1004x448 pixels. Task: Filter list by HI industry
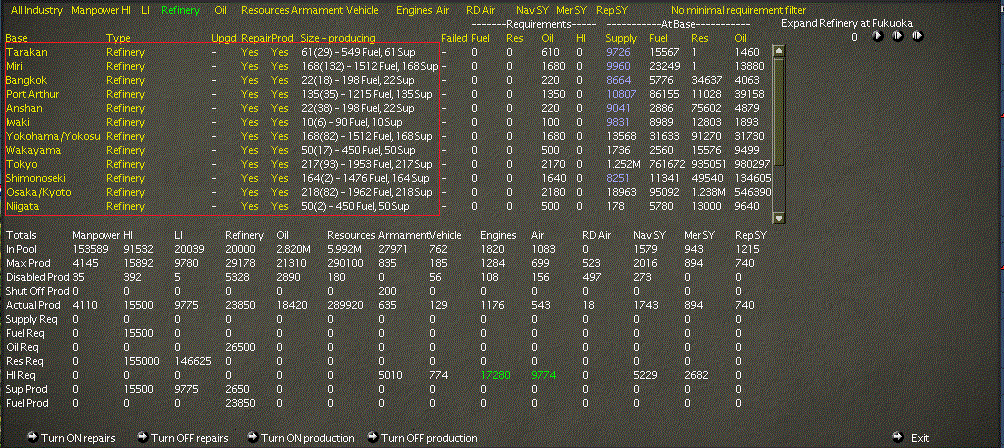click(126, 10)
